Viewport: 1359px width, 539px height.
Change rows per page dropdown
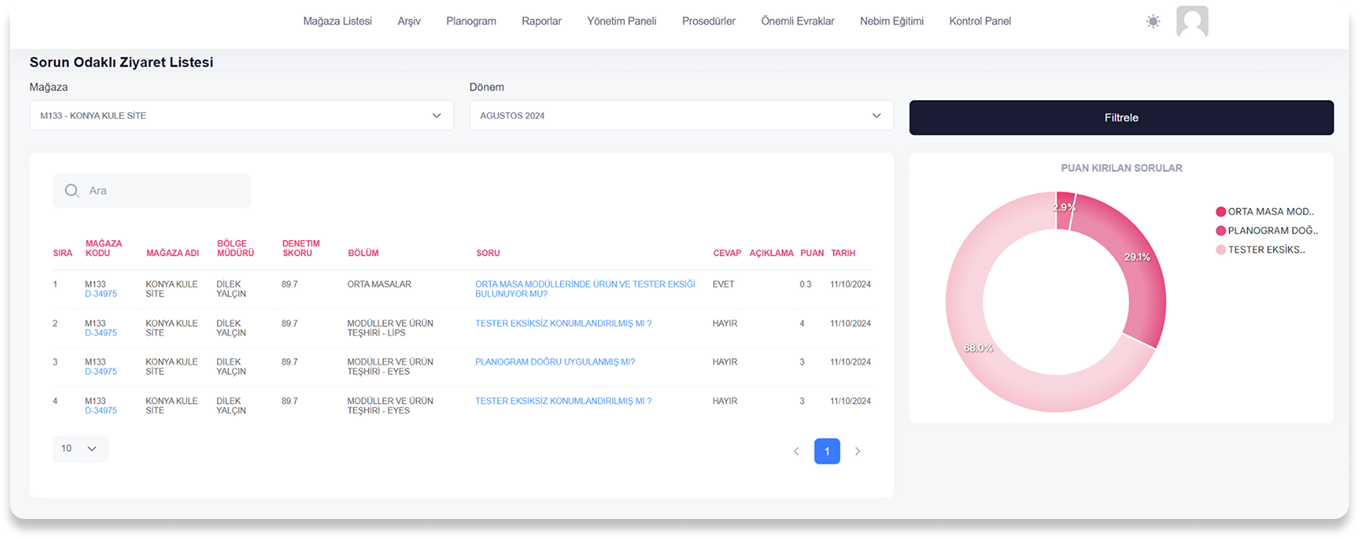80,449
